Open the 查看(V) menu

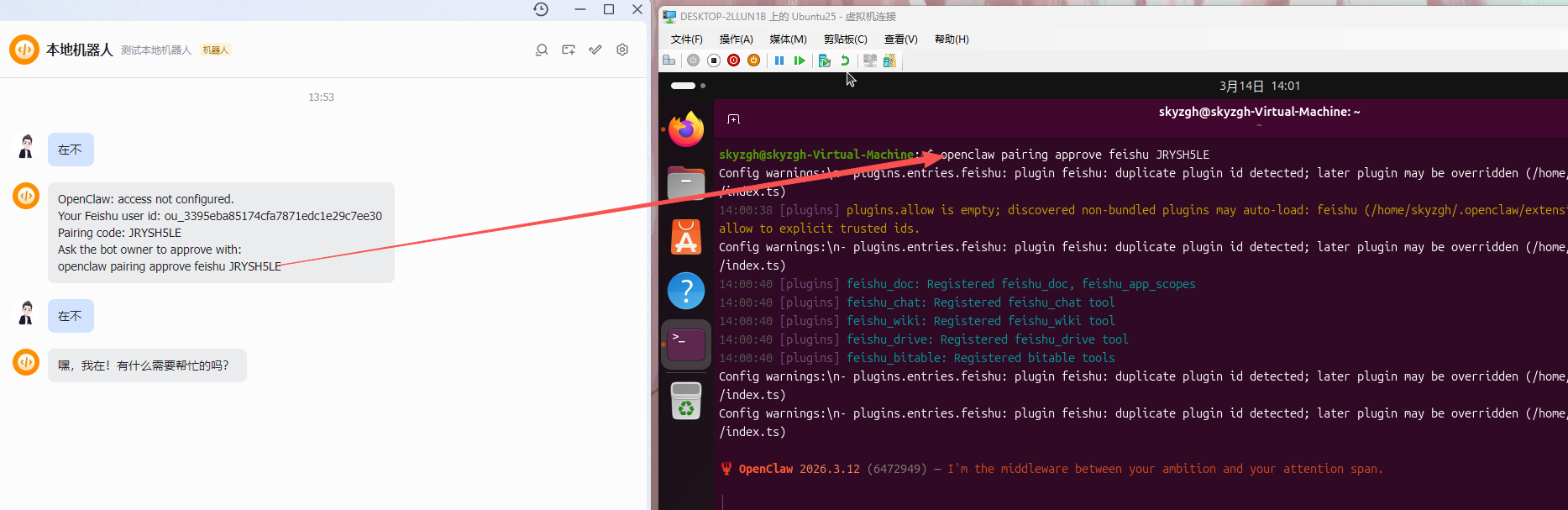(x=900, y=39)
